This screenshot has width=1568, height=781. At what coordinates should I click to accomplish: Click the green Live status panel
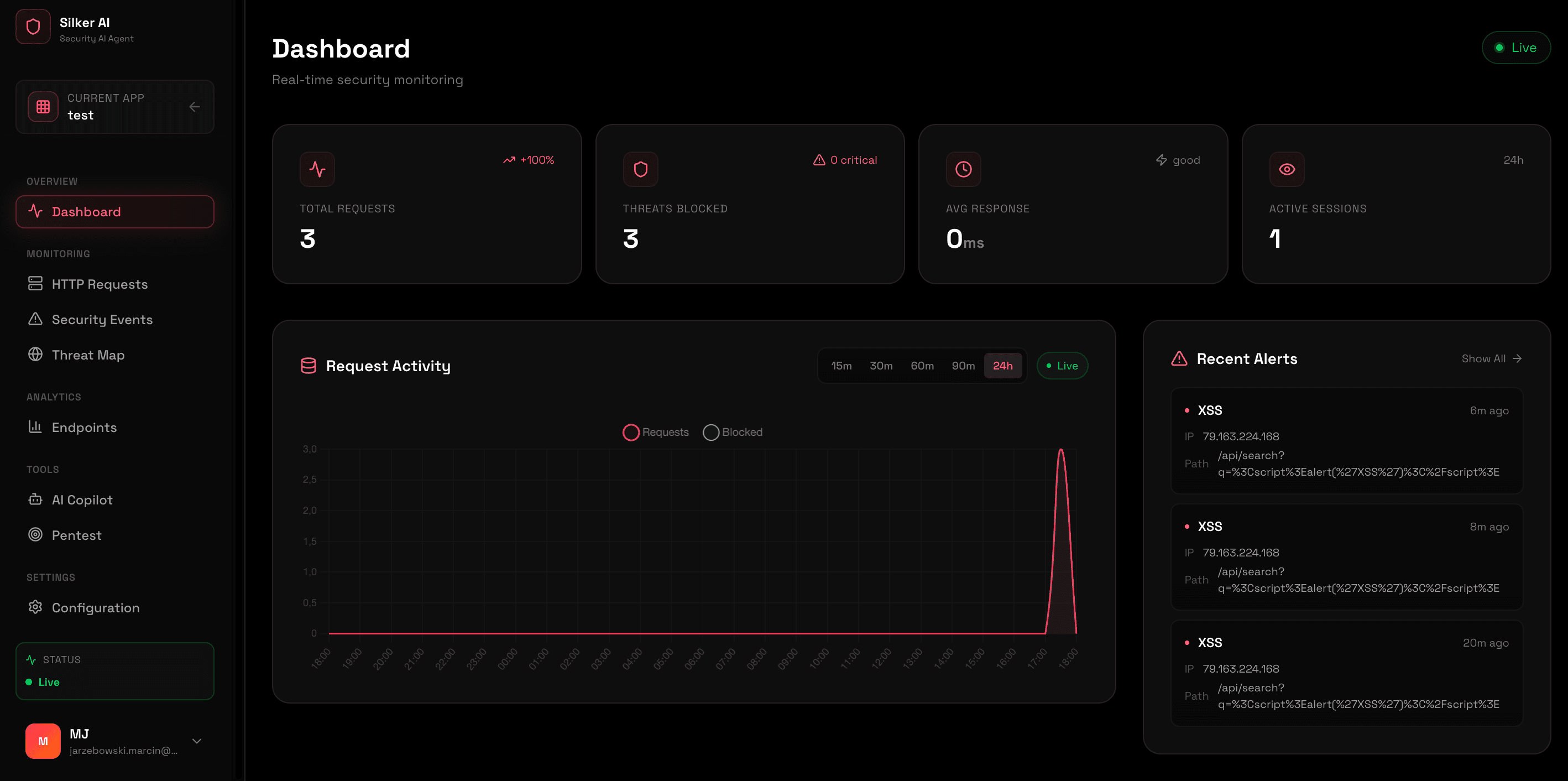tap(114, 671)
